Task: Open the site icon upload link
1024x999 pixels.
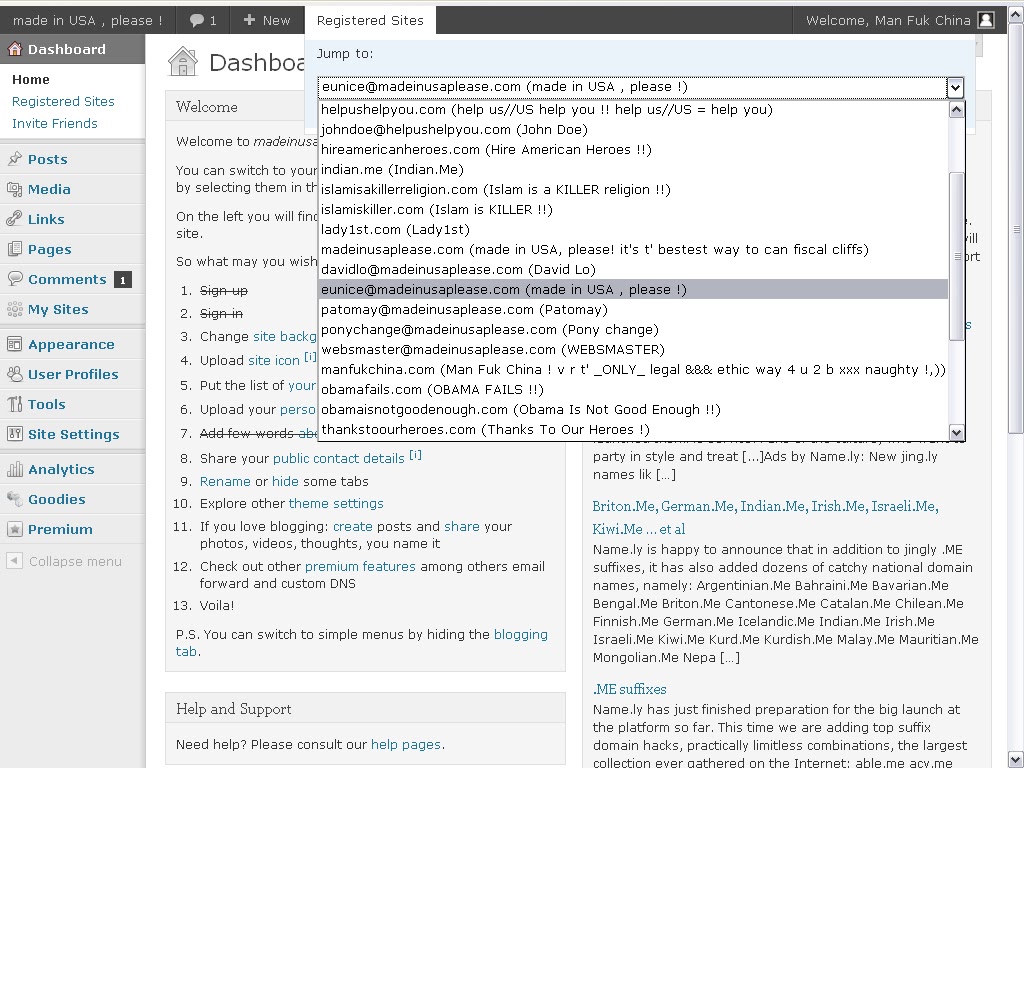Action: coord(273,360)
